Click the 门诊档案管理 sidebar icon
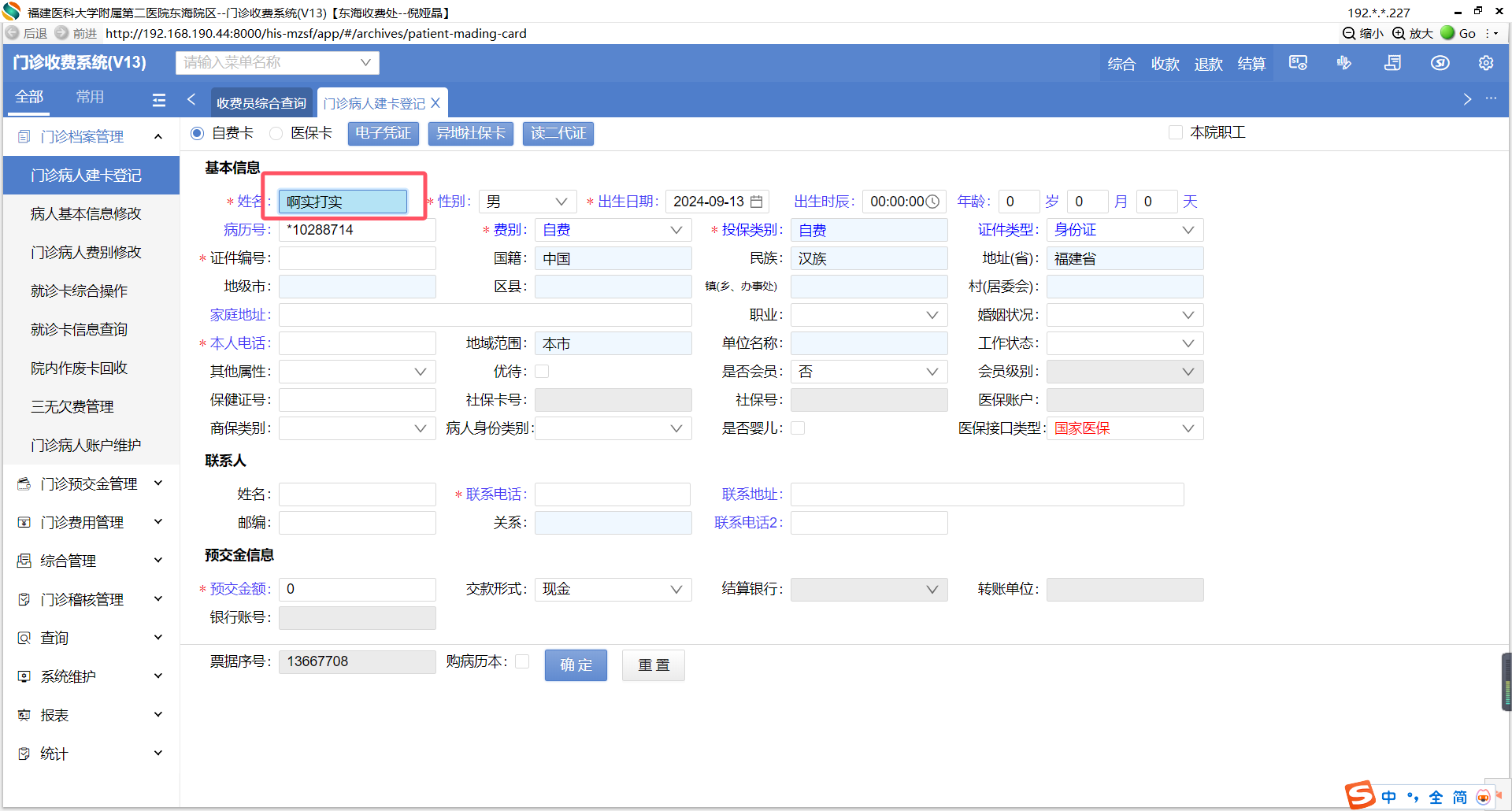The width and height of the screenshot is (1512, 811). click(x=24, y=137)
